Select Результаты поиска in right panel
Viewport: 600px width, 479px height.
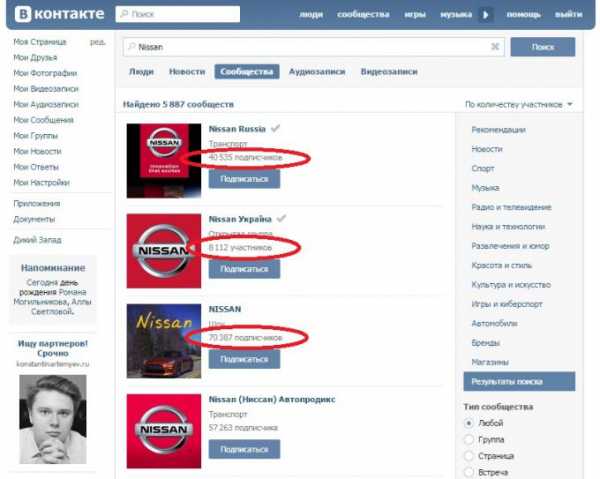519,381
